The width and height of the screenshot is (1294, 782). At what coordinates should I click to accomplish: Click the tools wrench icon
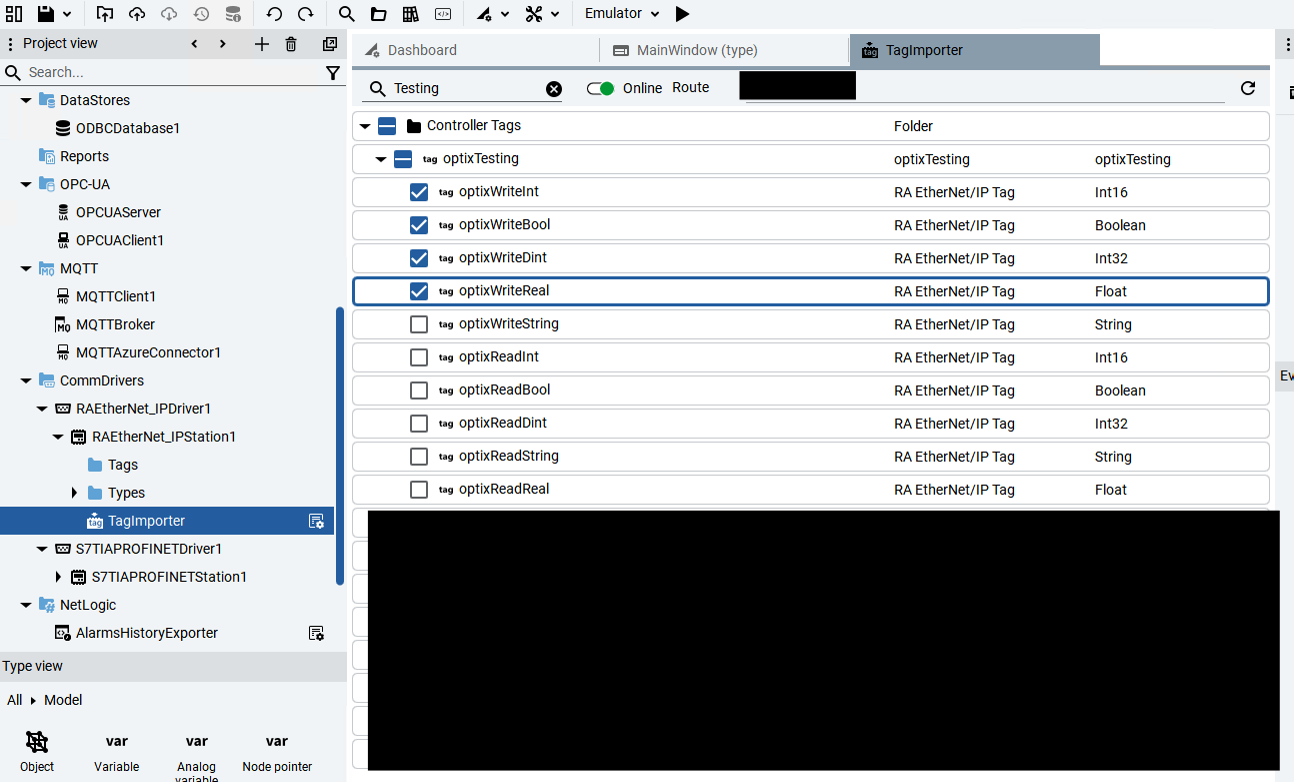click(x=534, y=14)
